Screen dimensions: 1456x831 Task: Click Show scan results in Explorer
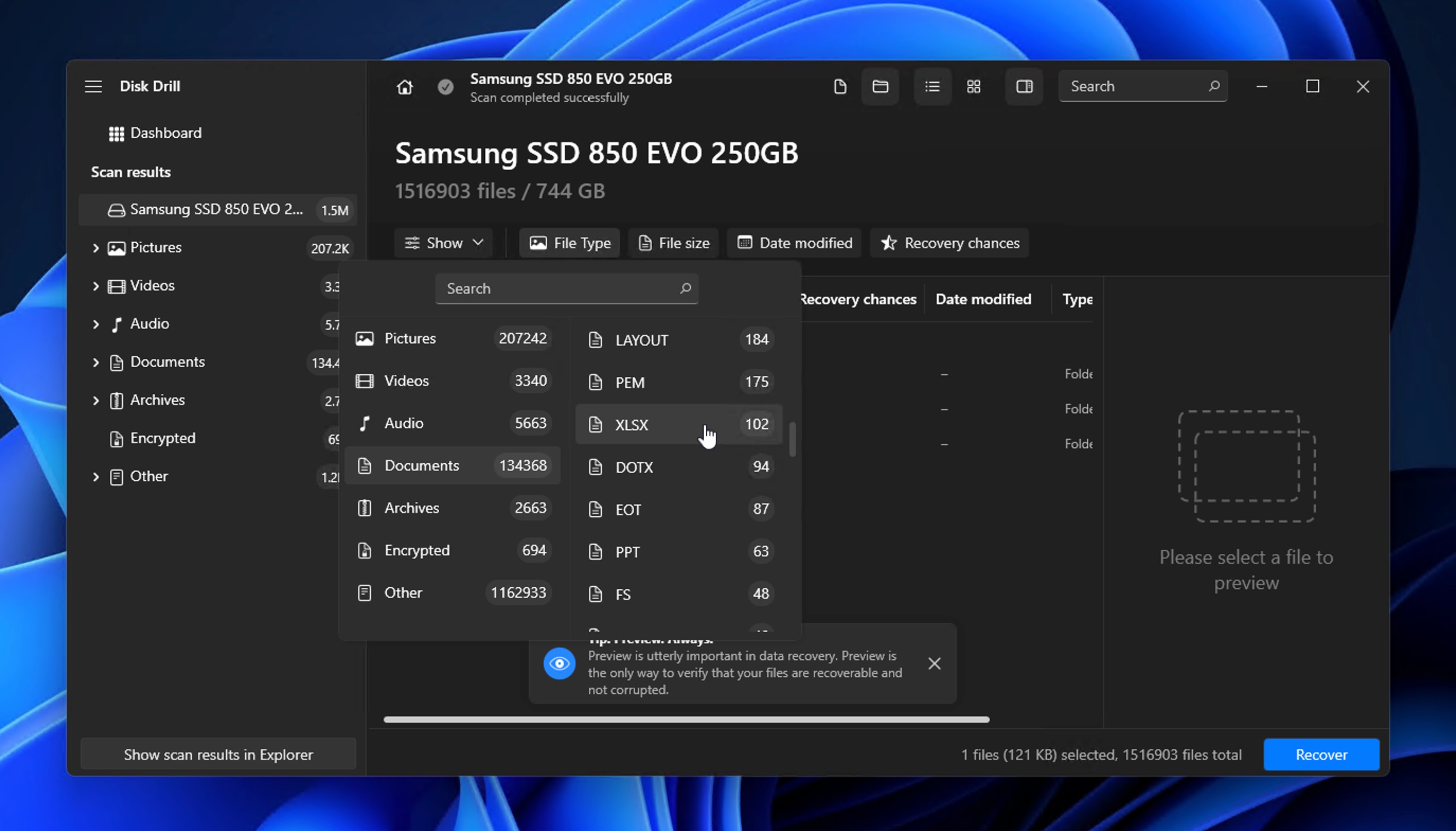(218, 755)
